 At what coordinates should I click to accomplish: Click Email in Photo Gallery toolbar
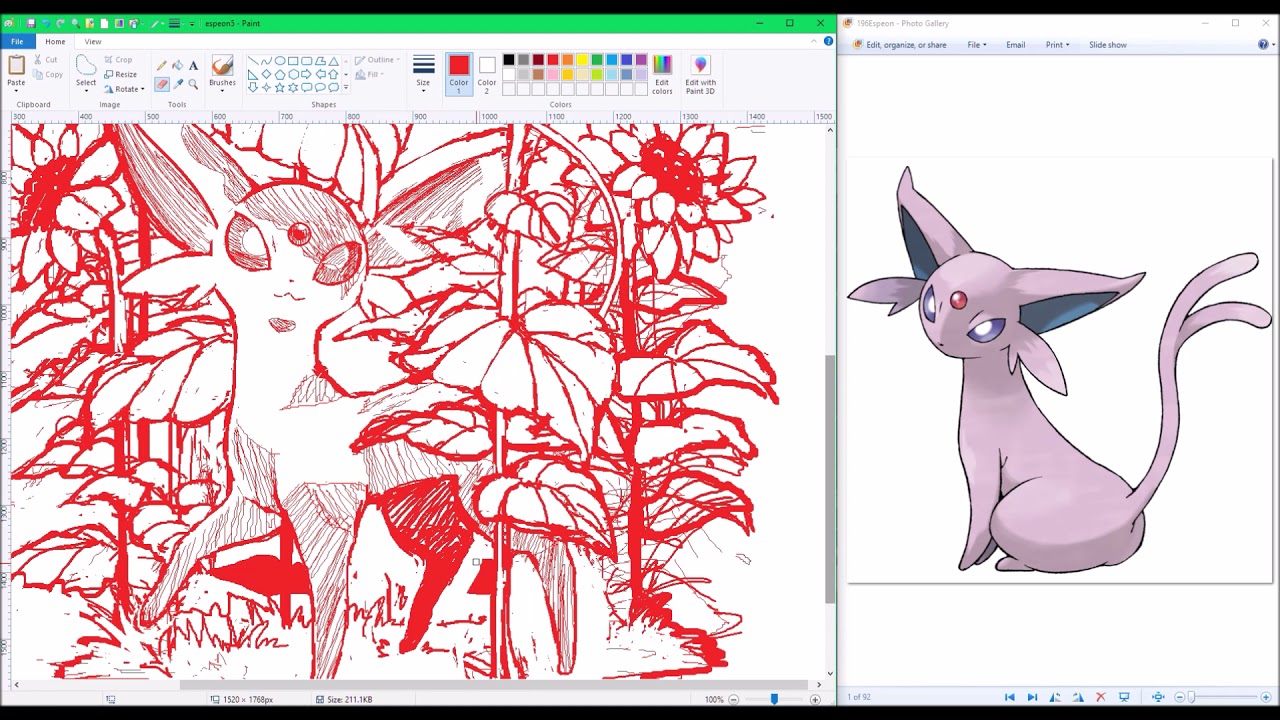[1015, 44]
